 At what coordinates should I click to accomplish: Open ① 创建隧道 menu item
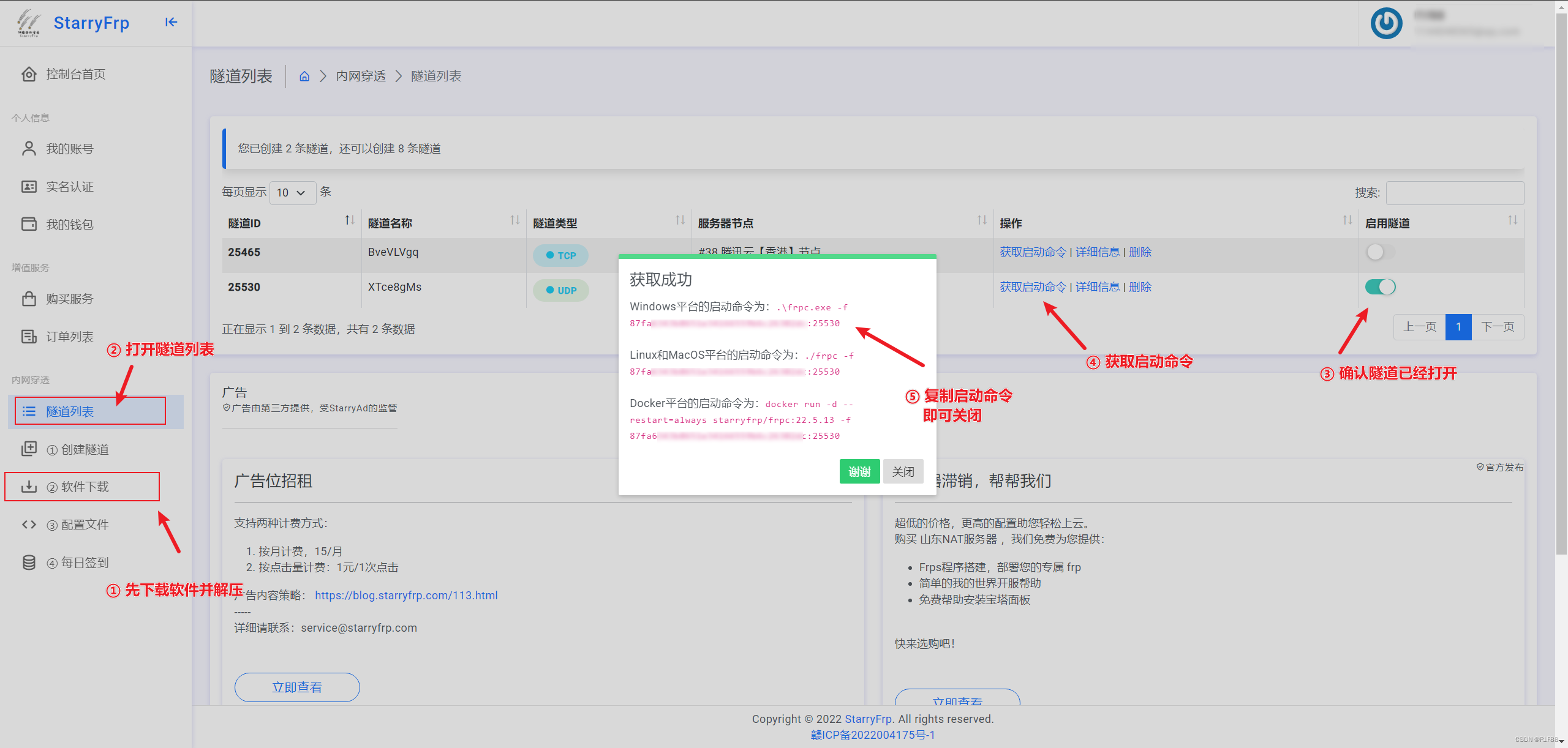pos(78,449)
